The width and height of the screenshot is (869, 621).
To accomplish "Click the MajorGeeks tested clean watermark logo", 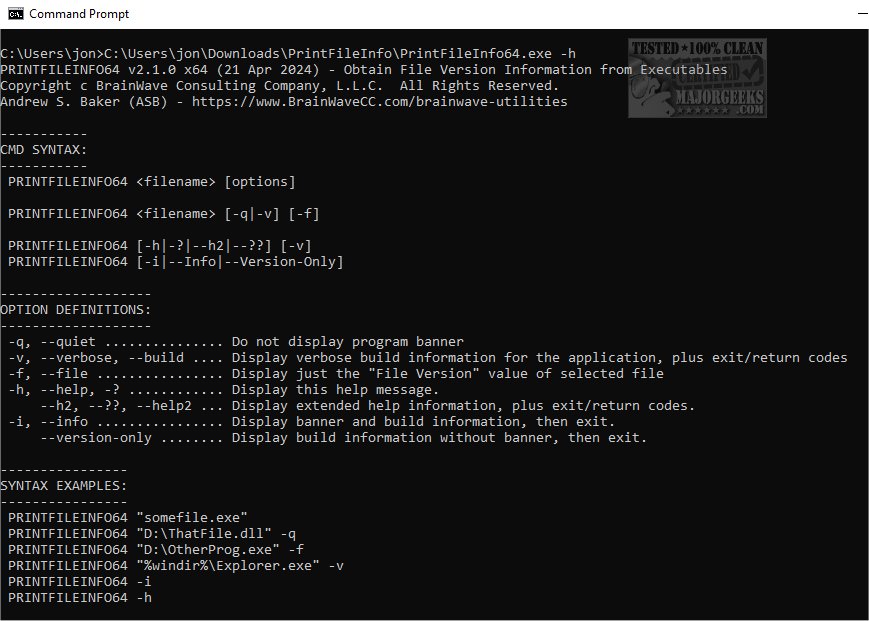I will (696, 78).
